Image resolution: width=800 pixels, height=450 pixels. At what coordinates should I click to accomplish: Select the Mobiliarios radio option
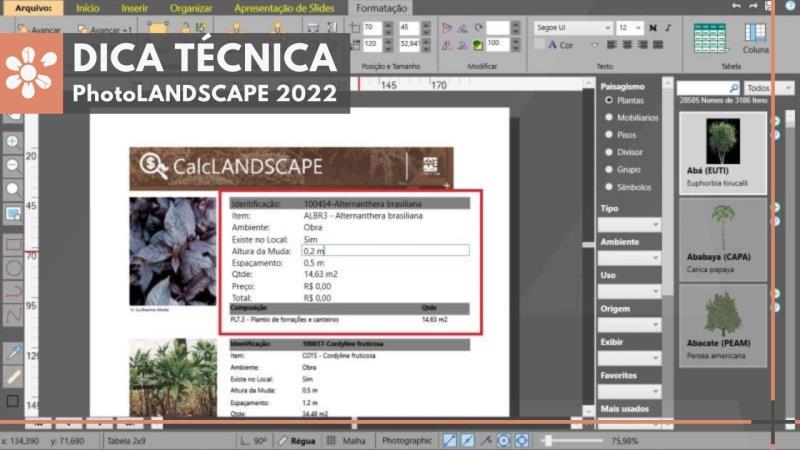tap(609, 117)
